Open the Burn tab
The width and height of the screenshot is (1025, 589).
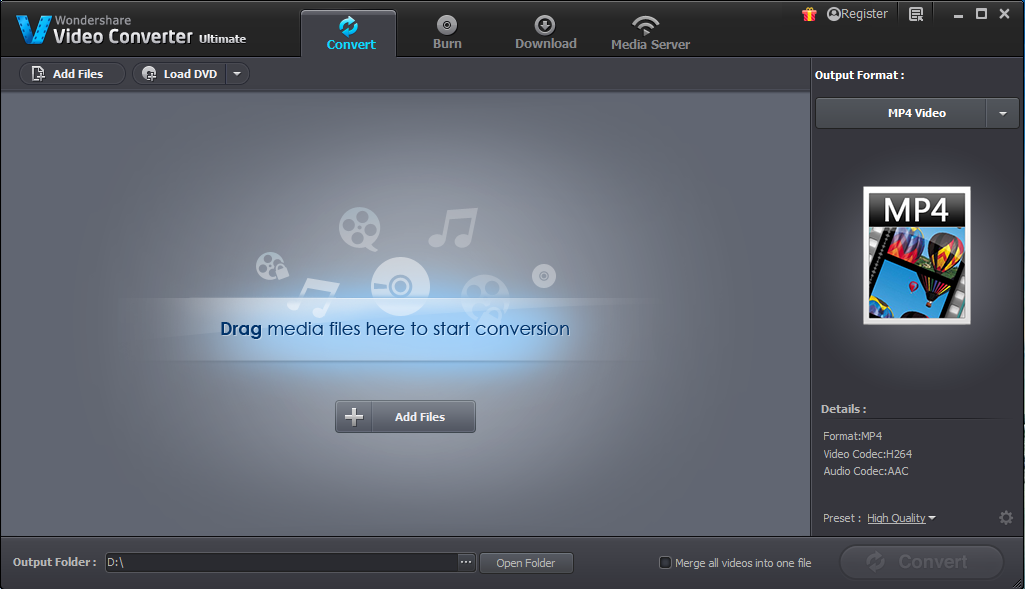[447, 33]
